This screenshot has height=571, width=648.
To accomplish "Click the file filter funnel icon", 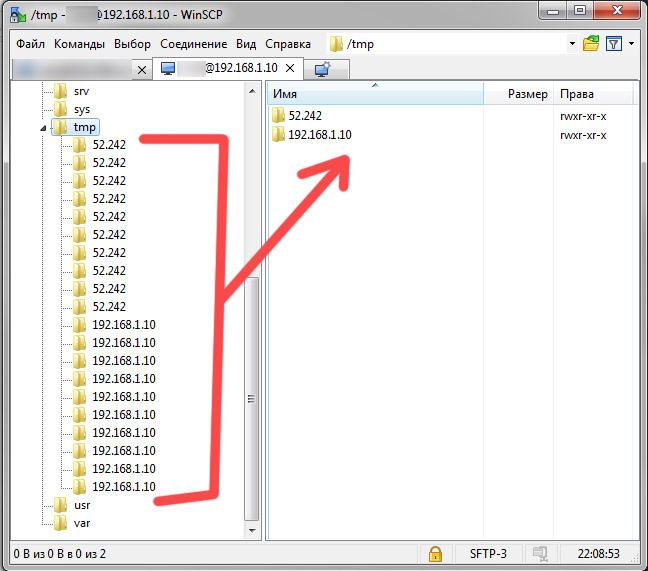I will click(x=614, y=44).
